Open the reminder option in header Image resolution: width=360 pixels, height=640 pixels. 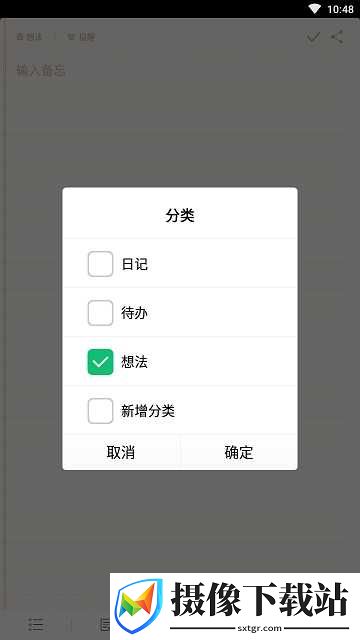[81, 37]
